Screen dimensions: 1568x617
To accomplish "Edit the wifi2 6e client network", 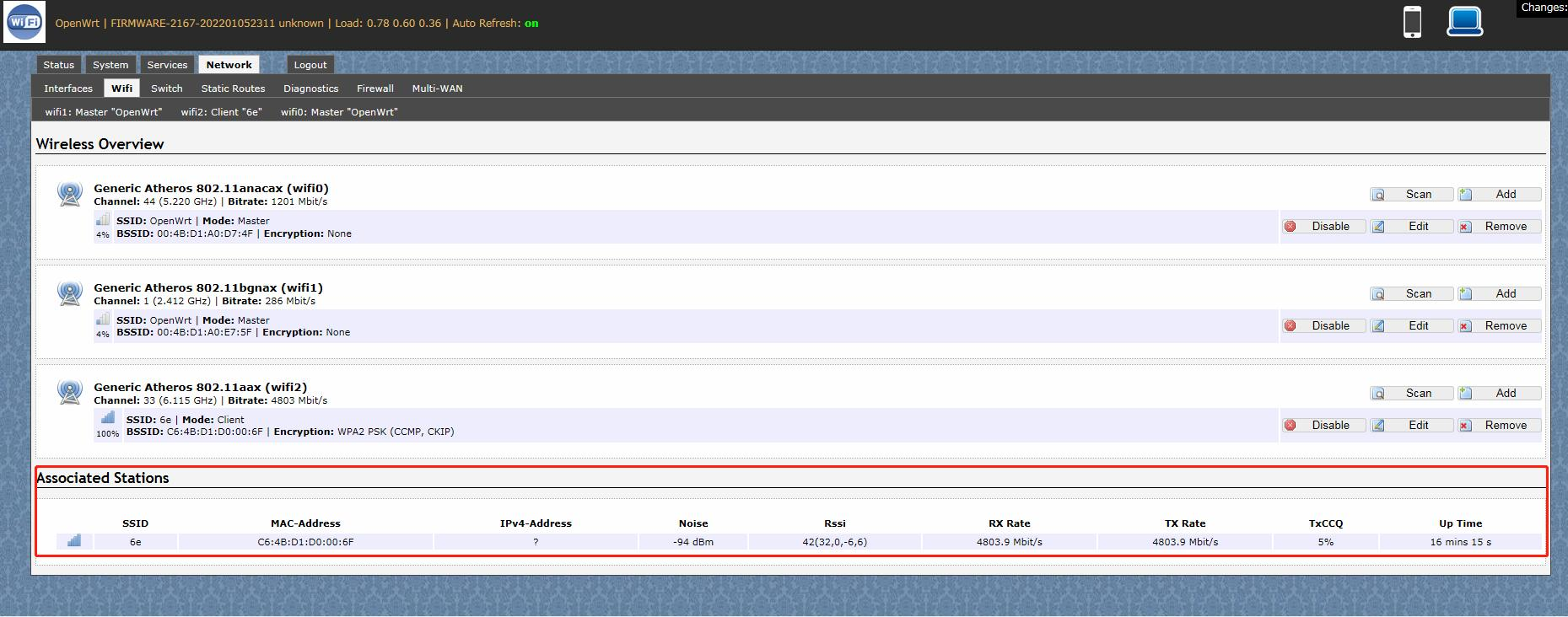I will pos(1411,426).
